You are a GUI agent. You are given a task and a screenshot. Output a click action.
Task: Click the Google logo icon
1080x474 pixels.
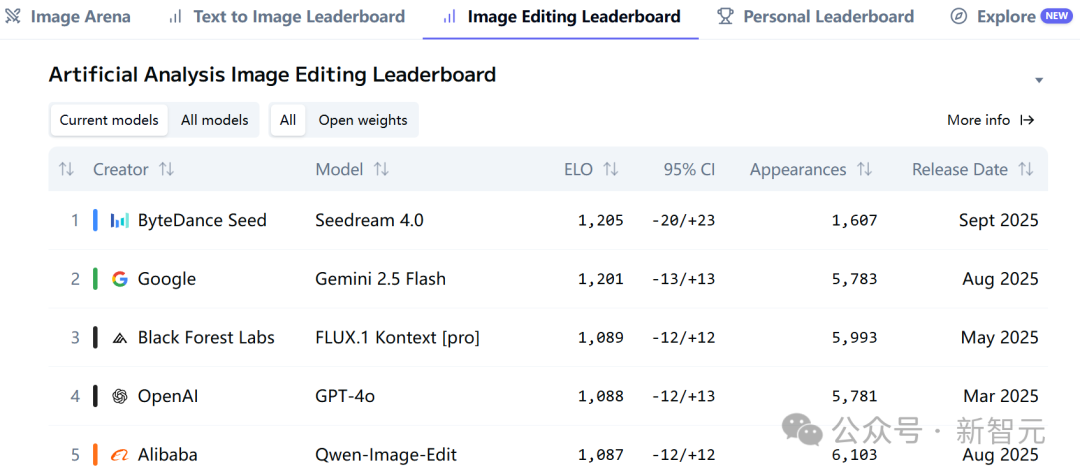coord(120,279)
